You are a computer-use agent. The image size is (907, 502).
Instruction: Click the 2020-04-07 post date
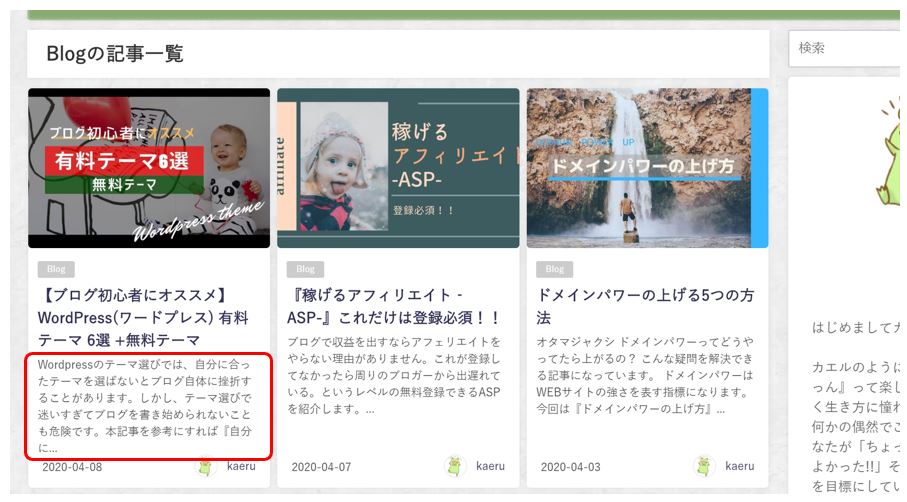321,467
